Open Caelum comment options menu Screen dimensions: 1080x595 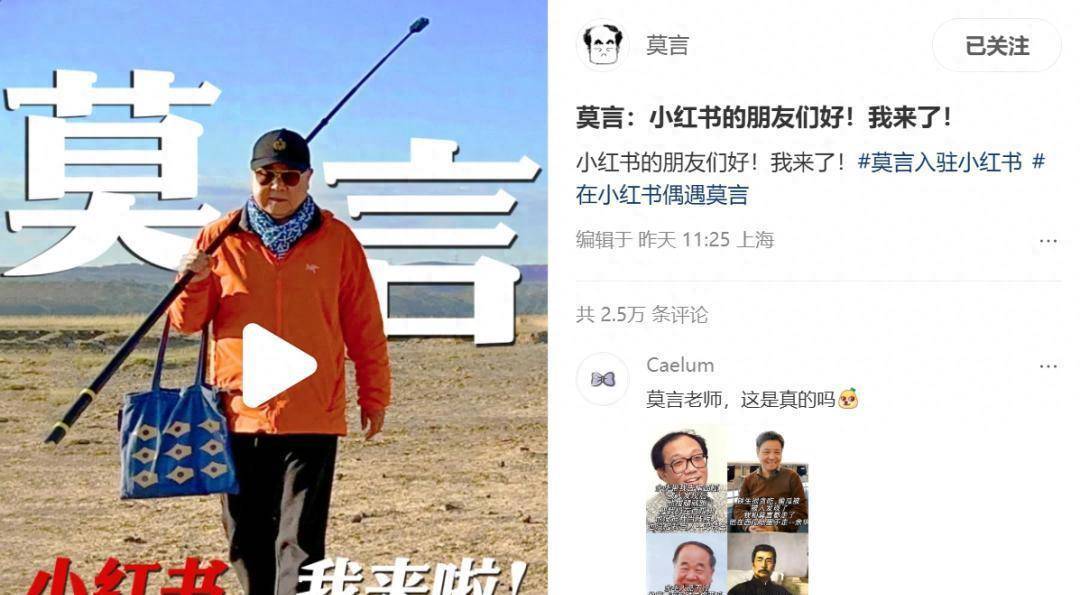(x=1048, y=366)
